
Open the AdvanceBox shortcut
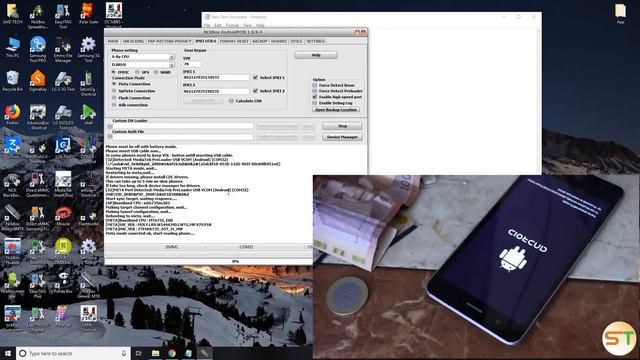[38, 116]
